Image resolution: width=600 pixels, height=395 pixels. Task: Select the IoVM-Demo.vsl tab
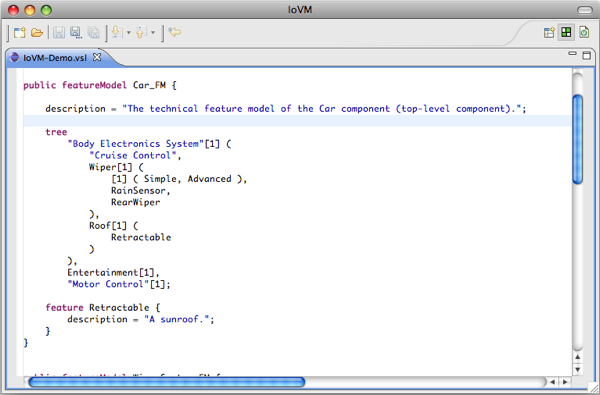pyautogui.click(x=55, y=58)
